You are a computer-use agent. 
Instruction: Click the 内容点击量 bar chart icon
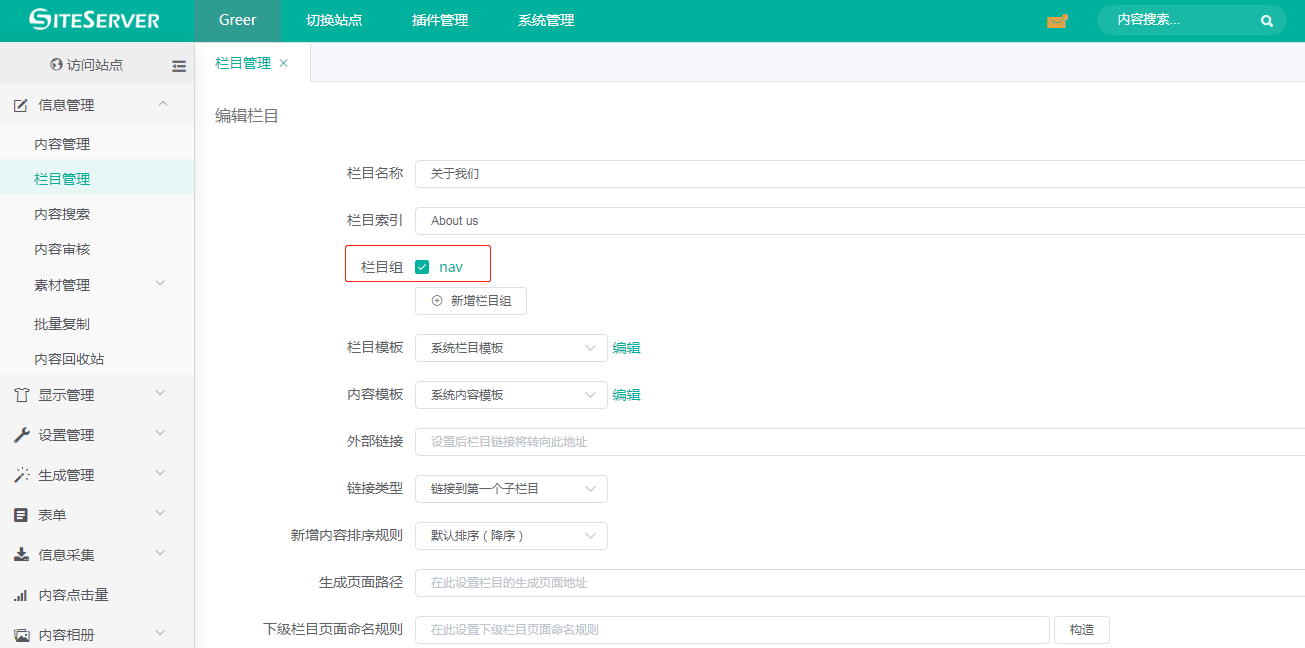pyautogui.click(x=21, y=595)
